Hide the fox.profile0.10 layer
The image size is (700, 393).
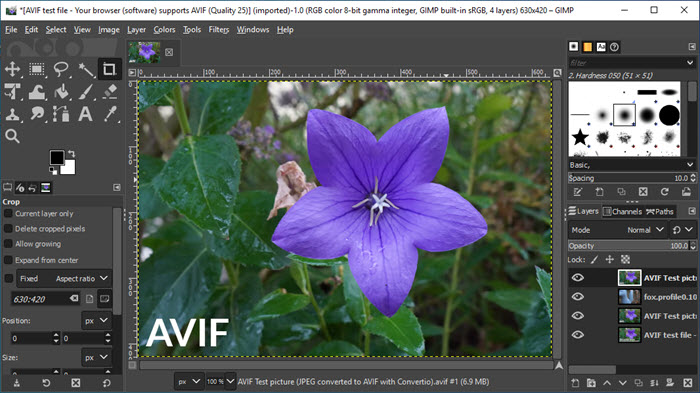pyautogui.click(x=578, y=297)
